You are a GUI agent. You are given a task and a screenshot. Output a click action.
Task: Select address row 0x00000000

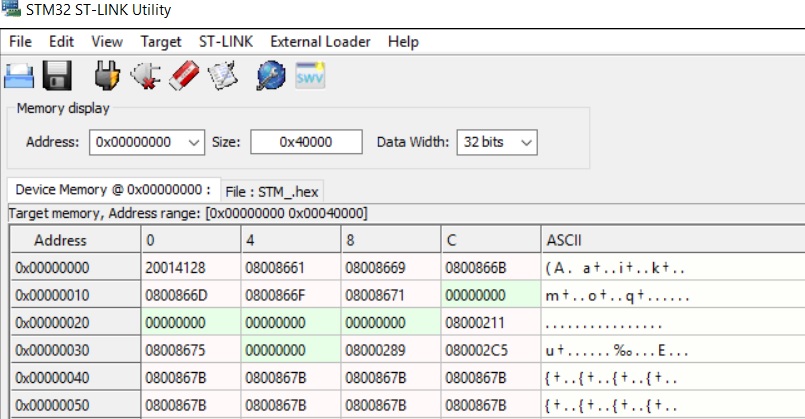(x=75, y=268)
